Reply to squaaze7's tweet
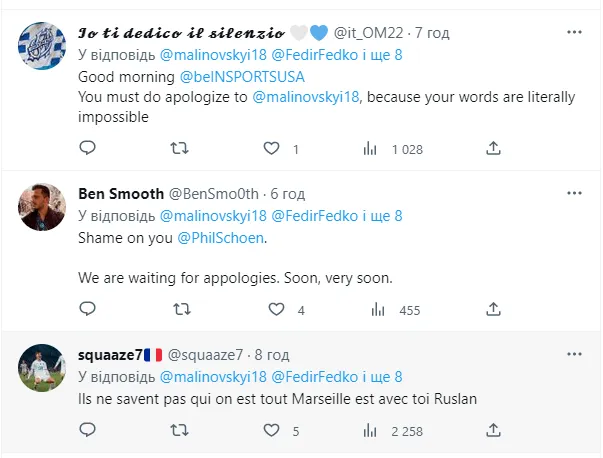The height and width of the screenshot is (458, 603). (87, 431)
